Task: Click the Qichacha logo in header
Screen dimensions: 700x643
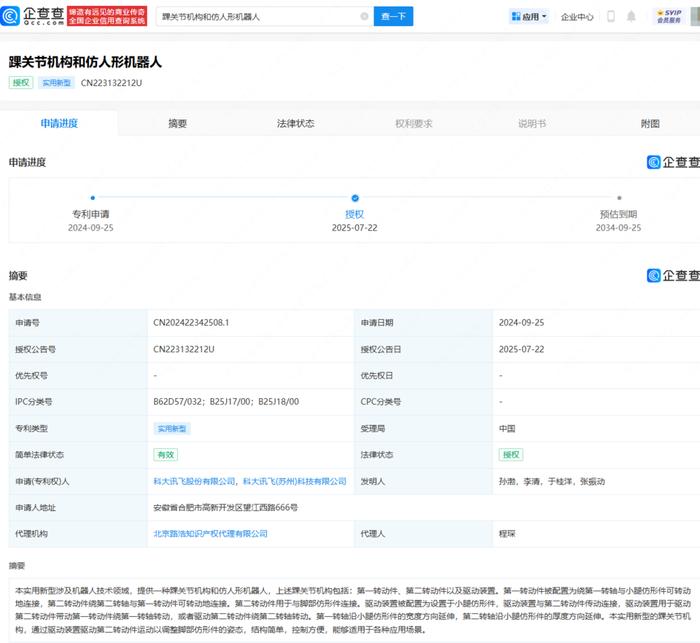Action: pyautogui.click(x=33, y=16)
